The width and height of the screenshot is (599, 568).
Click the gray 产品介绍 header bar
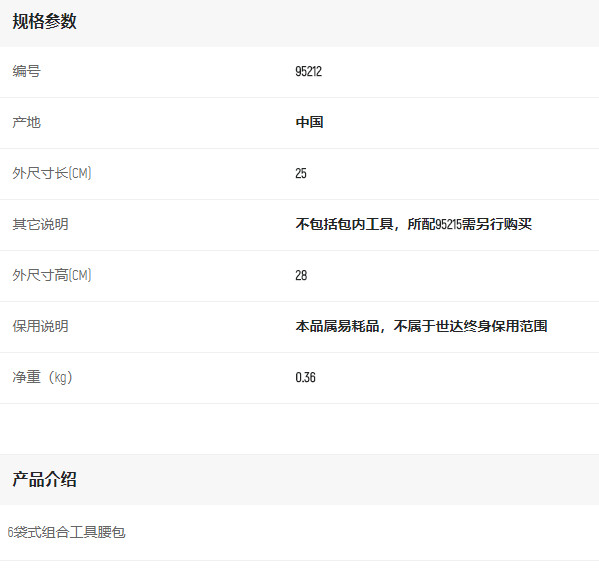tap(300, 479)
